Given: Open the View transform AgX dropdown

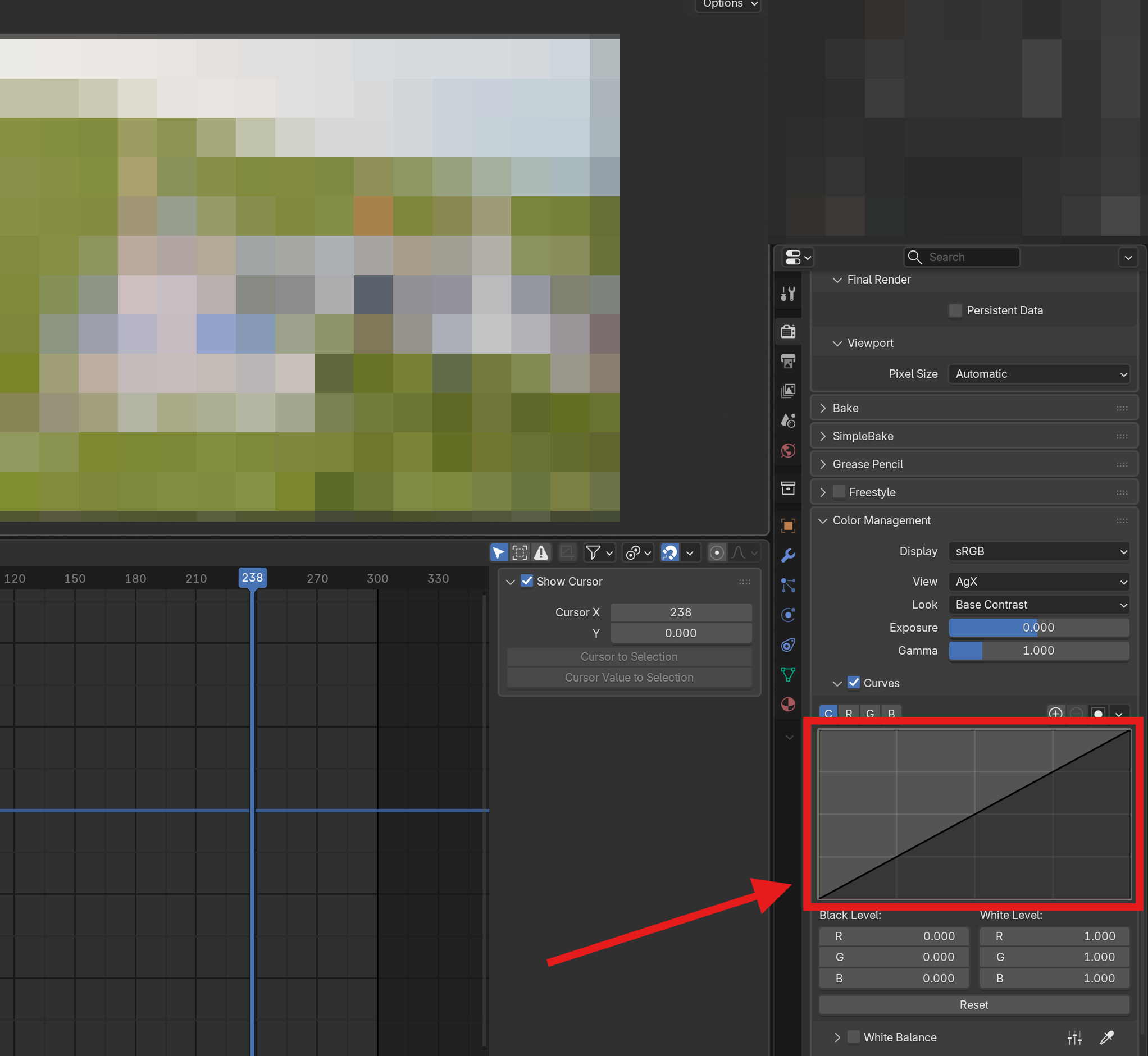Looking at the screenshot, I should [x=1039, y=582].
